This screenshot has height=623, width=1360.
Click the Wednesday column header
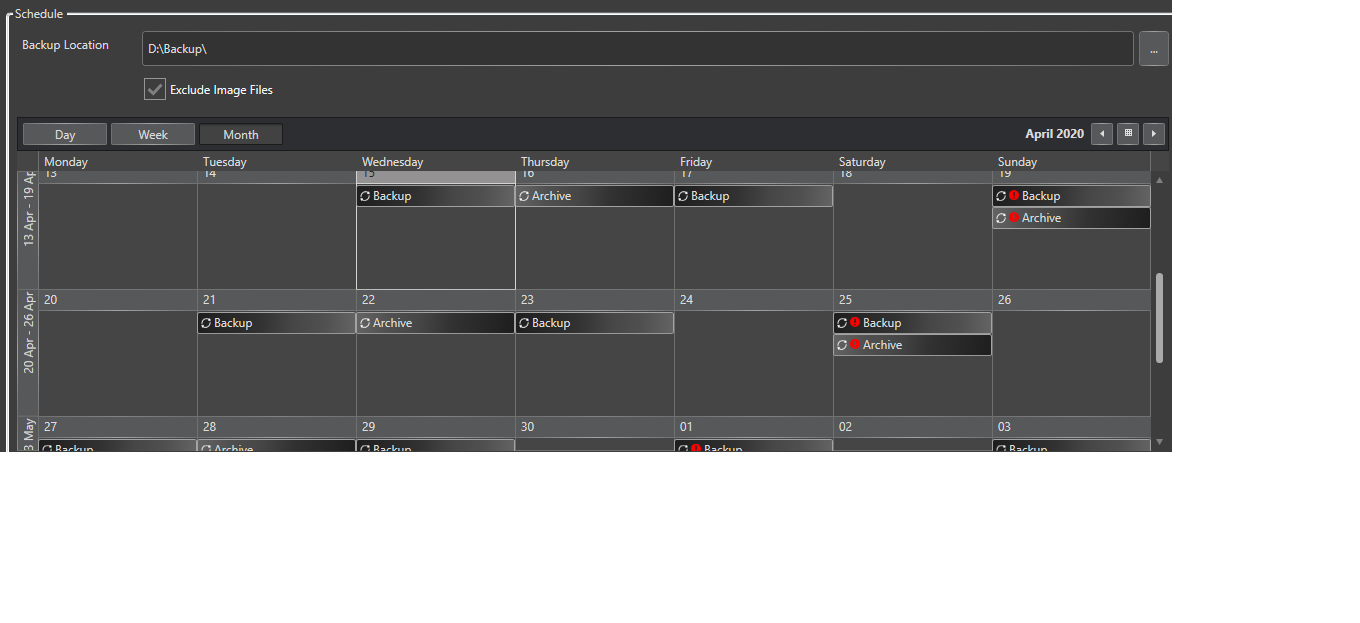392,162
